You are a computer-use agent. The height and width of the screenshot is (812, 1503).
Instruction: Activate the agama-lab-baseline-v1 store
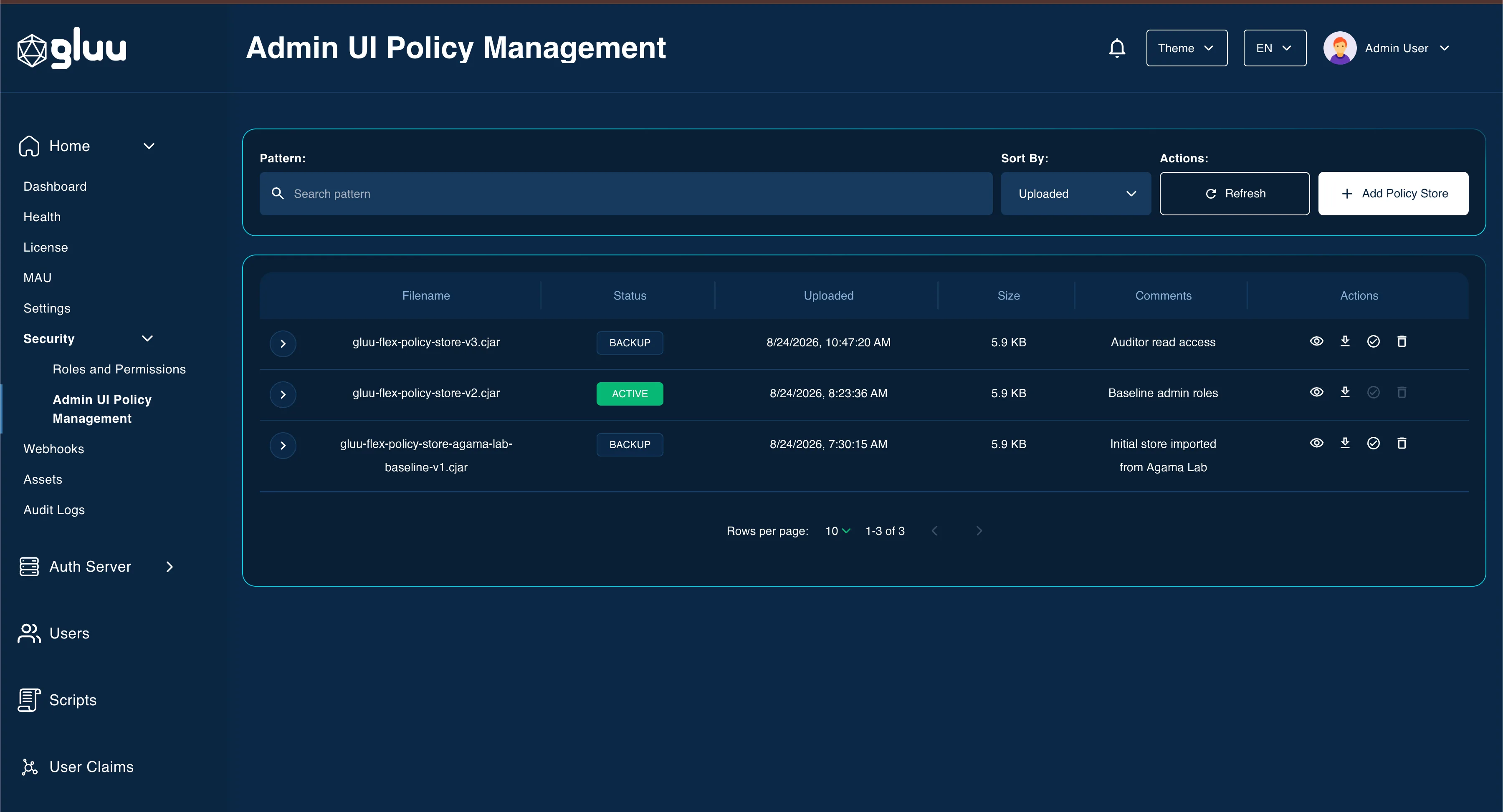pyautogui.click(x=1374, y=443)
